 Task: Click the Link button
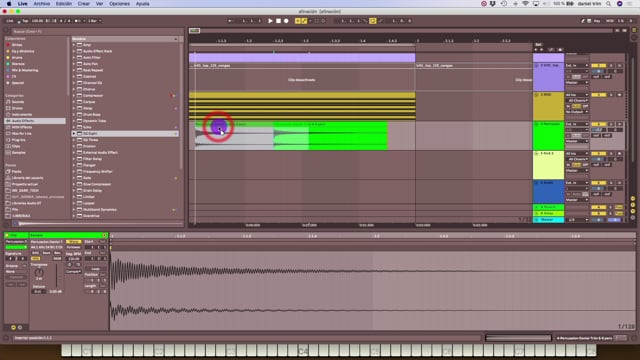[10, 21]
